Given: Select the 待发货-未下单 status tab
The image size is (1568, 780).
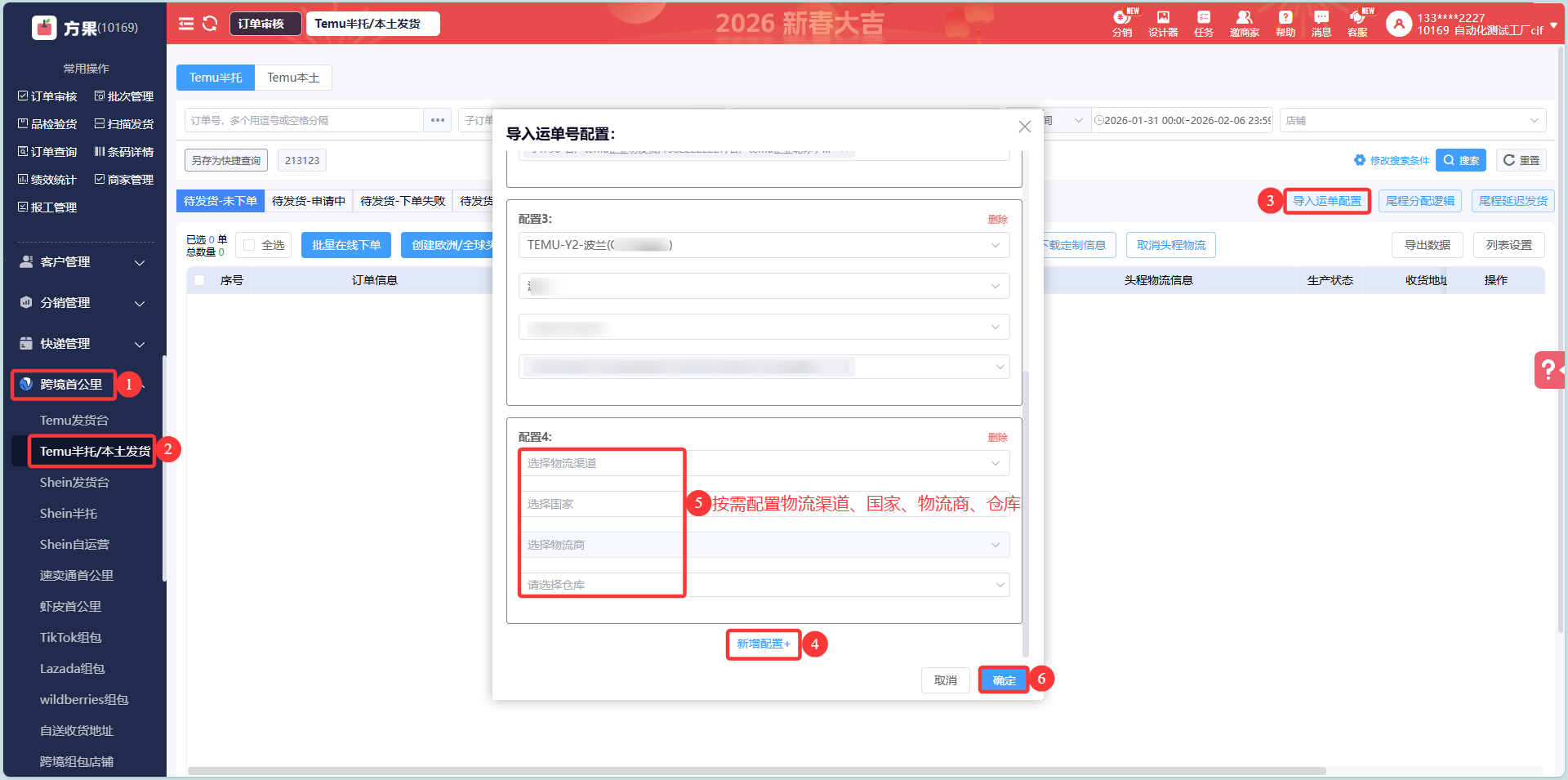Looking at the screenshot, I should (x=220, y=201).
